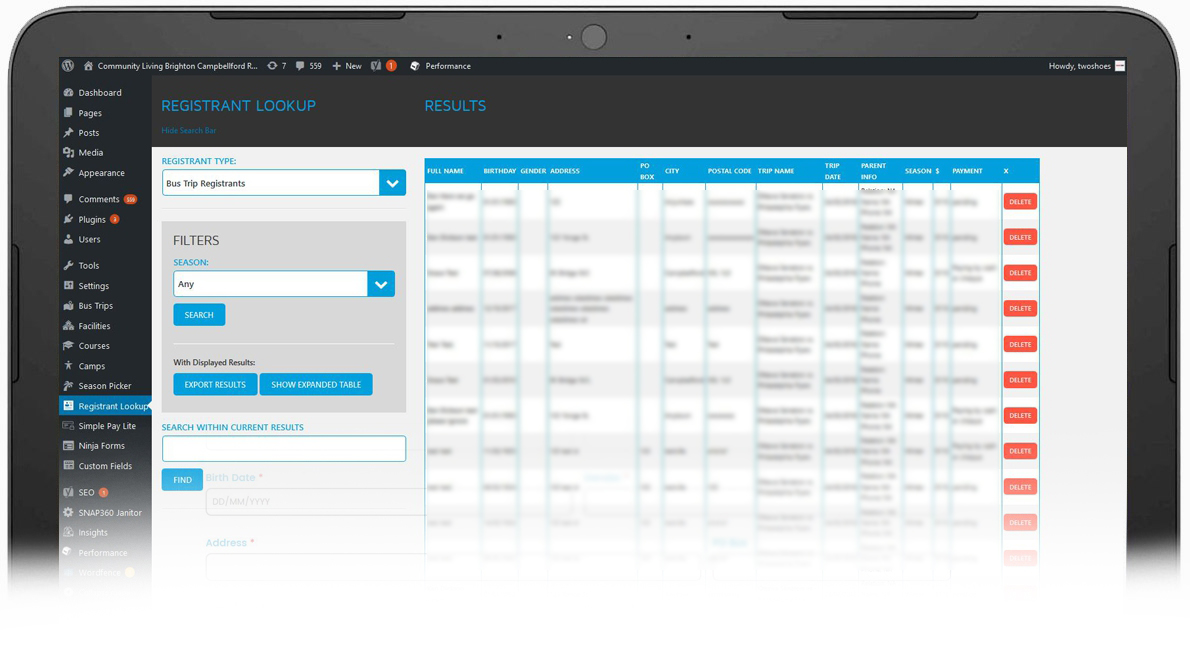Select the Bus Trip Registrants combo box
The width and height of the screenshot is (1190, 661).
[x=284, y=183]
